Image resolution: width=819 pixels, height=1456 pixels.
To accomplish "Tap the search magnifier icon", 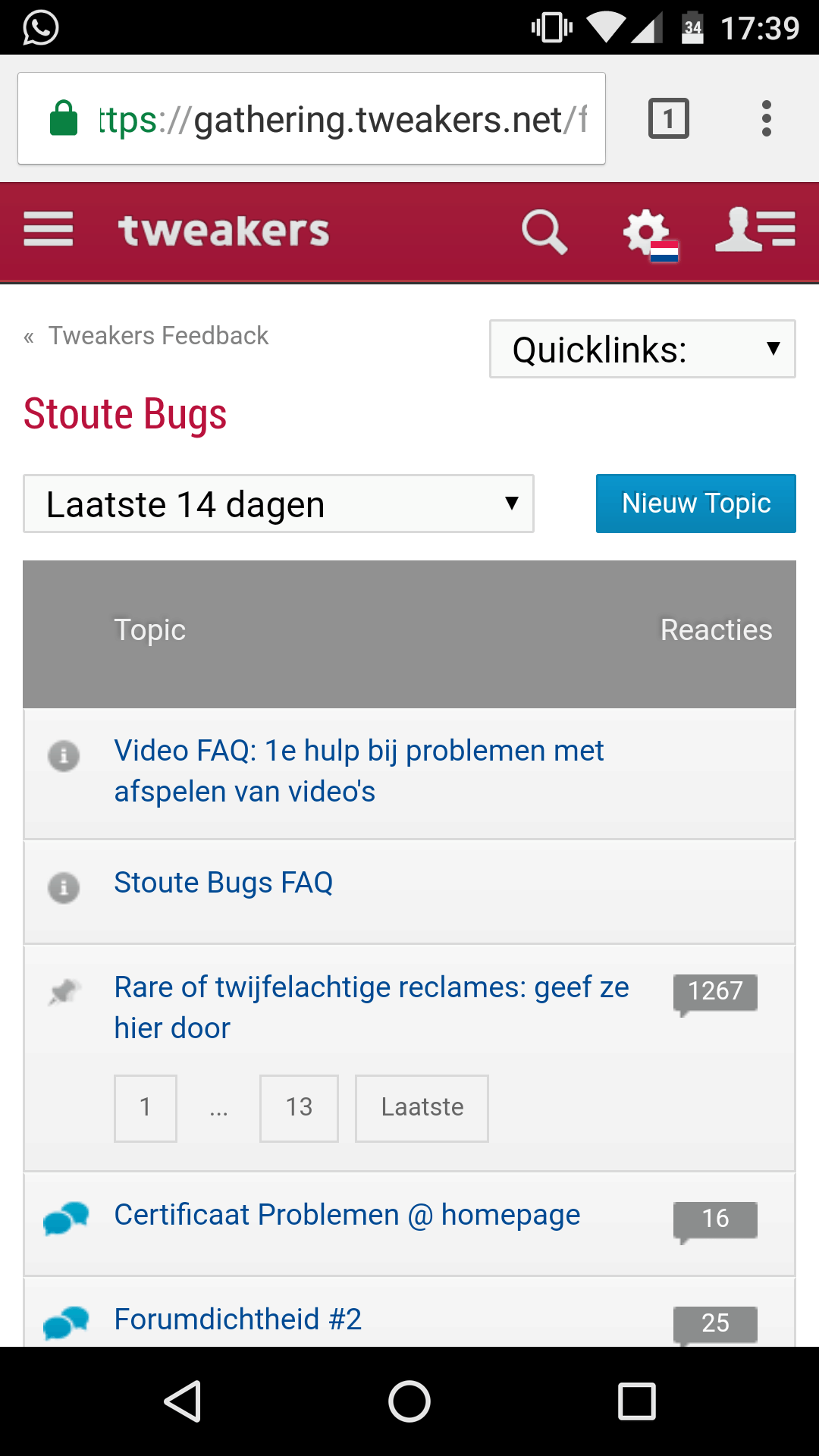I will [544, 231].
